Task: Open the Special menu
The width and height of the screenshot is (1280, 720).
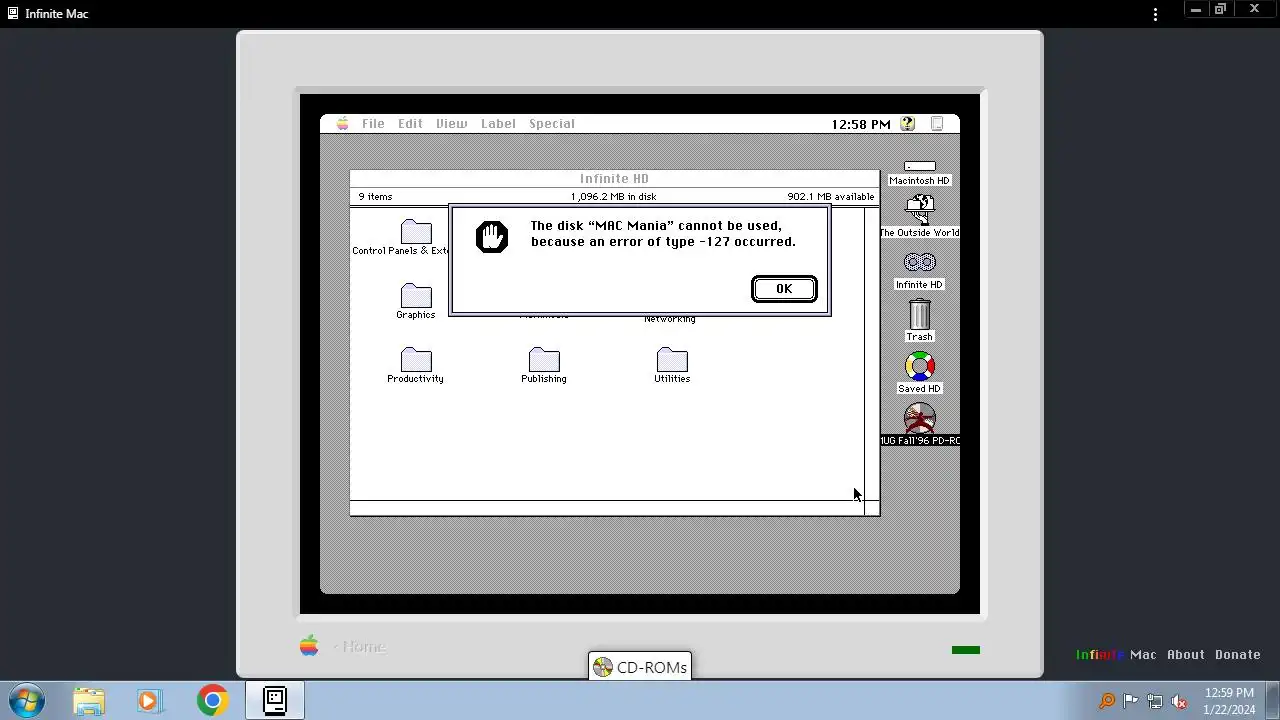Action: pyautogui.click(x=552, y=124)
